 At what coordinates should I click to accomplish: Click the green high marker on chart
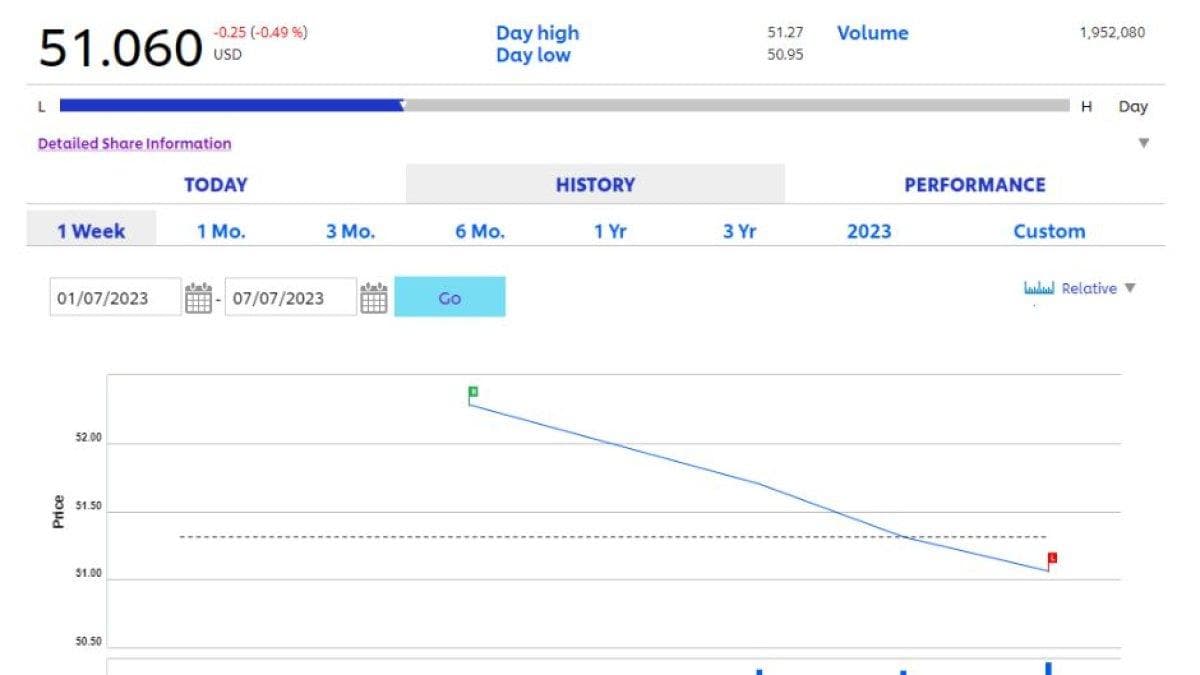473,391
